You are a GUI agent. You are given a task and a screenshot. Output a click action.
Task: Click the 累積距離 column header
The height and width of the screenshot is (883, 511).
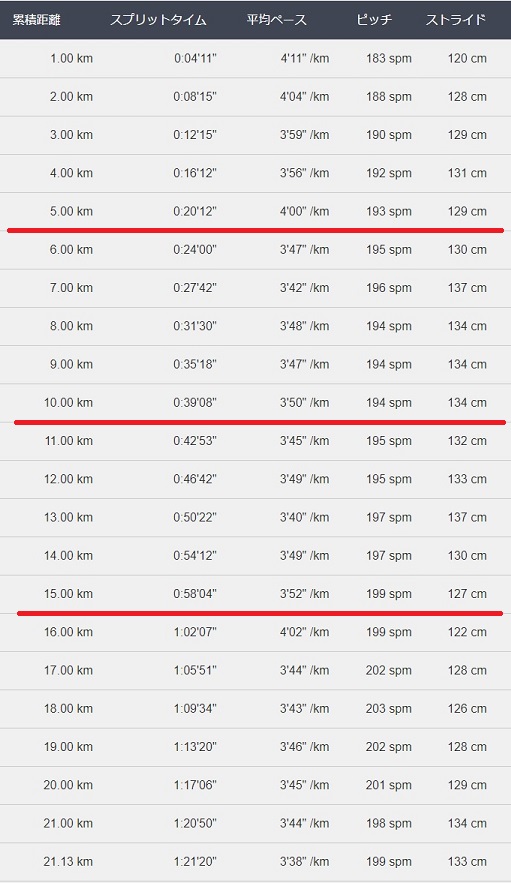pos(37,20)
